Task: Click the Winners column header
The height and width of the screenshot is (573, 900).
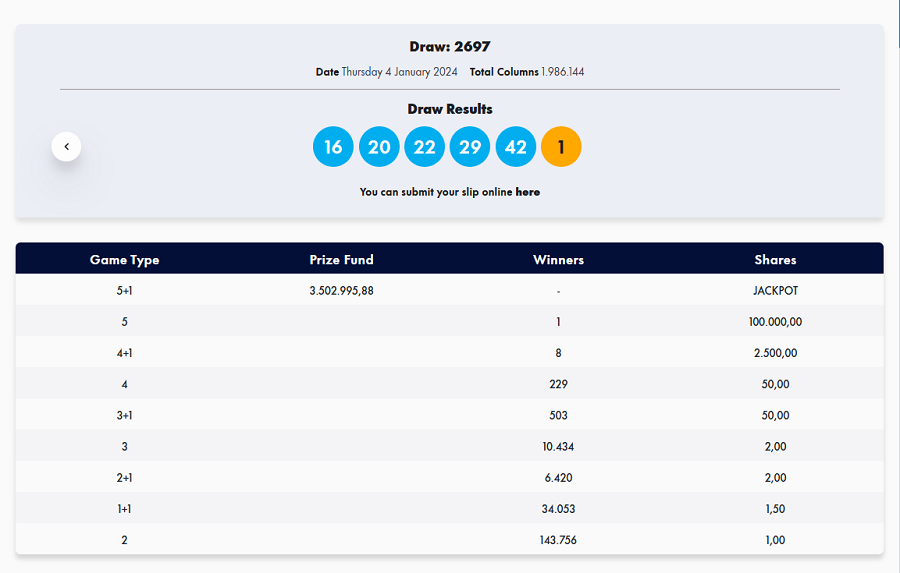Action: pos(558,260)
